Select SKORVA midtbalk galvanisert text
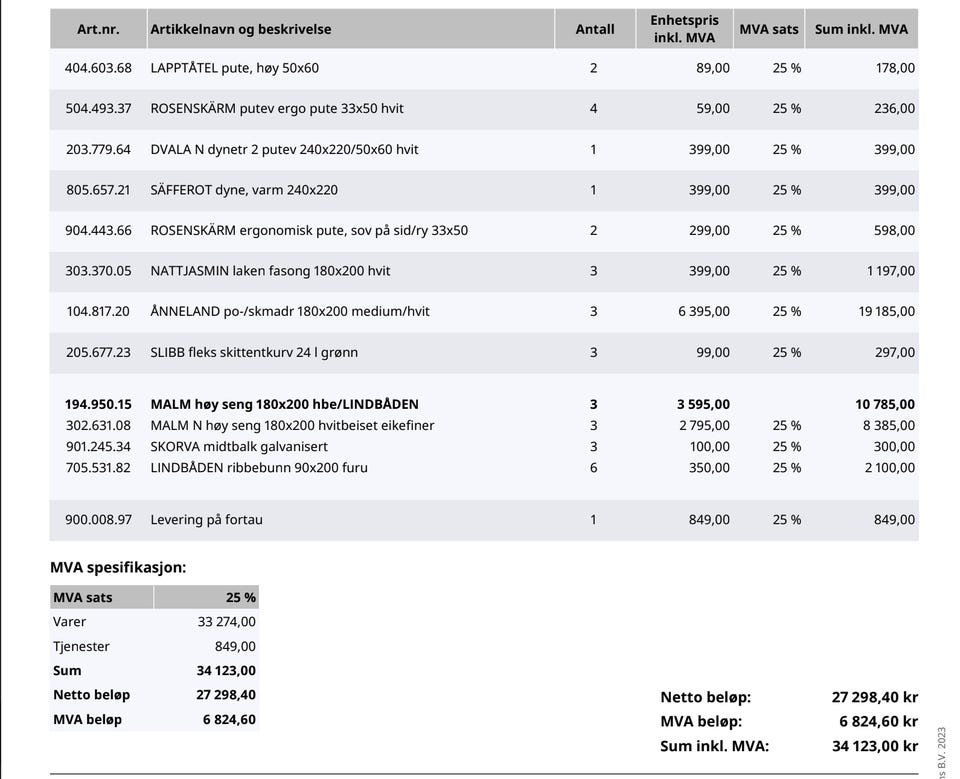 239,446
